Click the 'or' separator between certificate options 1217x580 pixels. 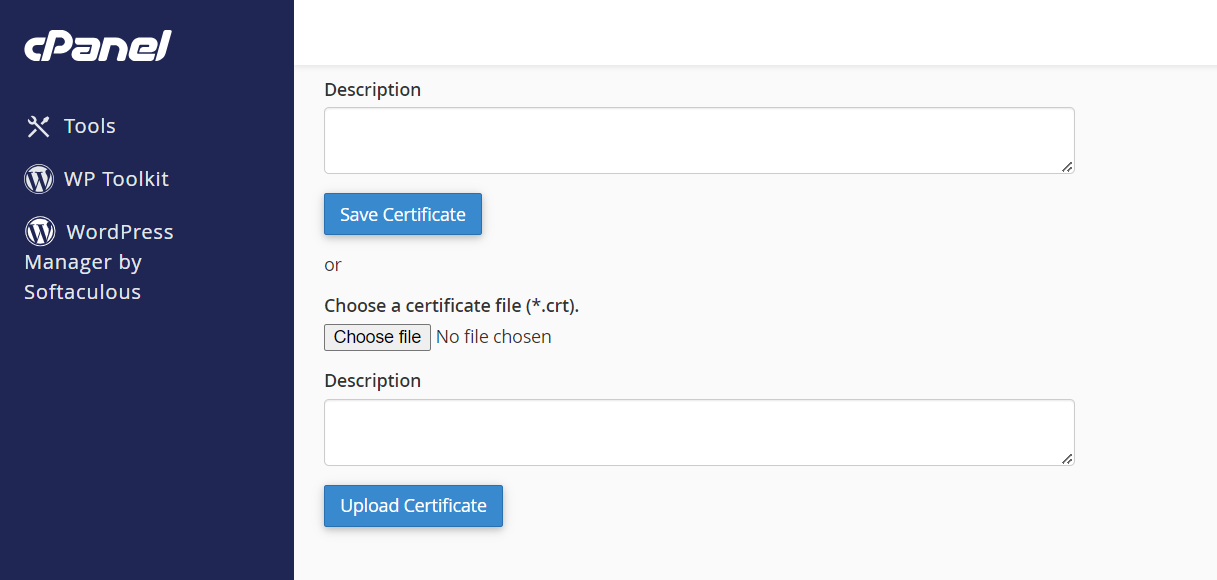(x=332, y=264)
